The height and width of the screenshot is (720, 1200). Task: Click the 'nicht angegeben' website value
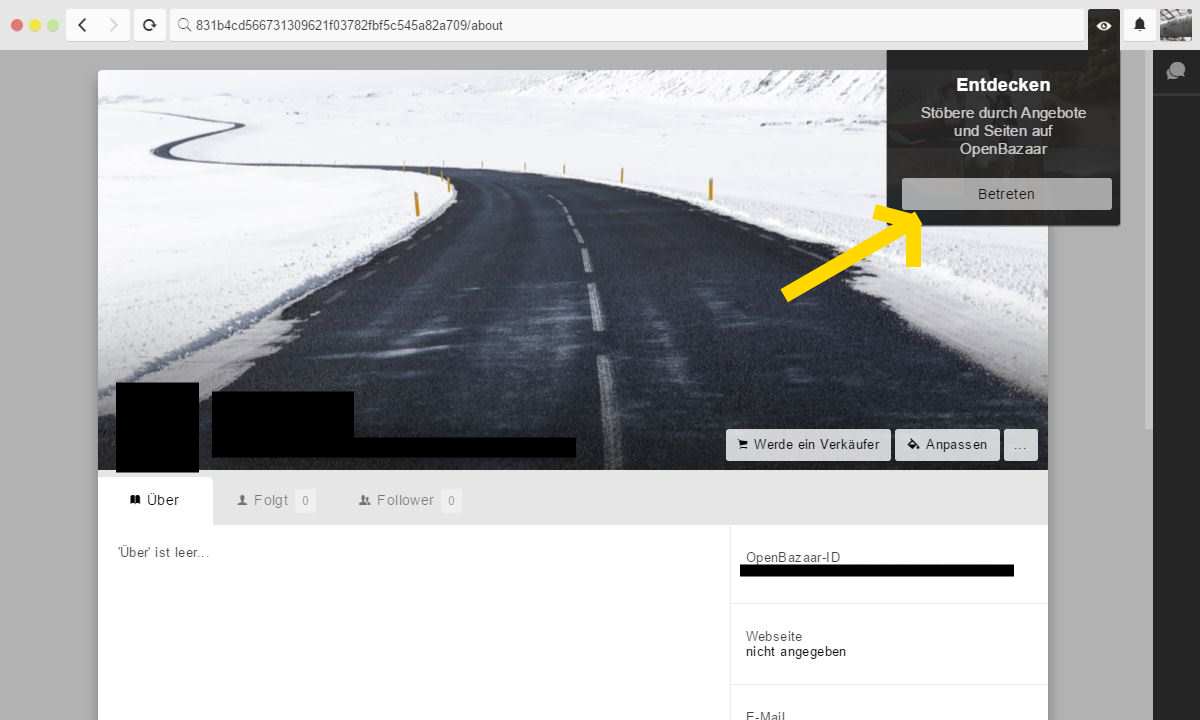coord(796,652)
